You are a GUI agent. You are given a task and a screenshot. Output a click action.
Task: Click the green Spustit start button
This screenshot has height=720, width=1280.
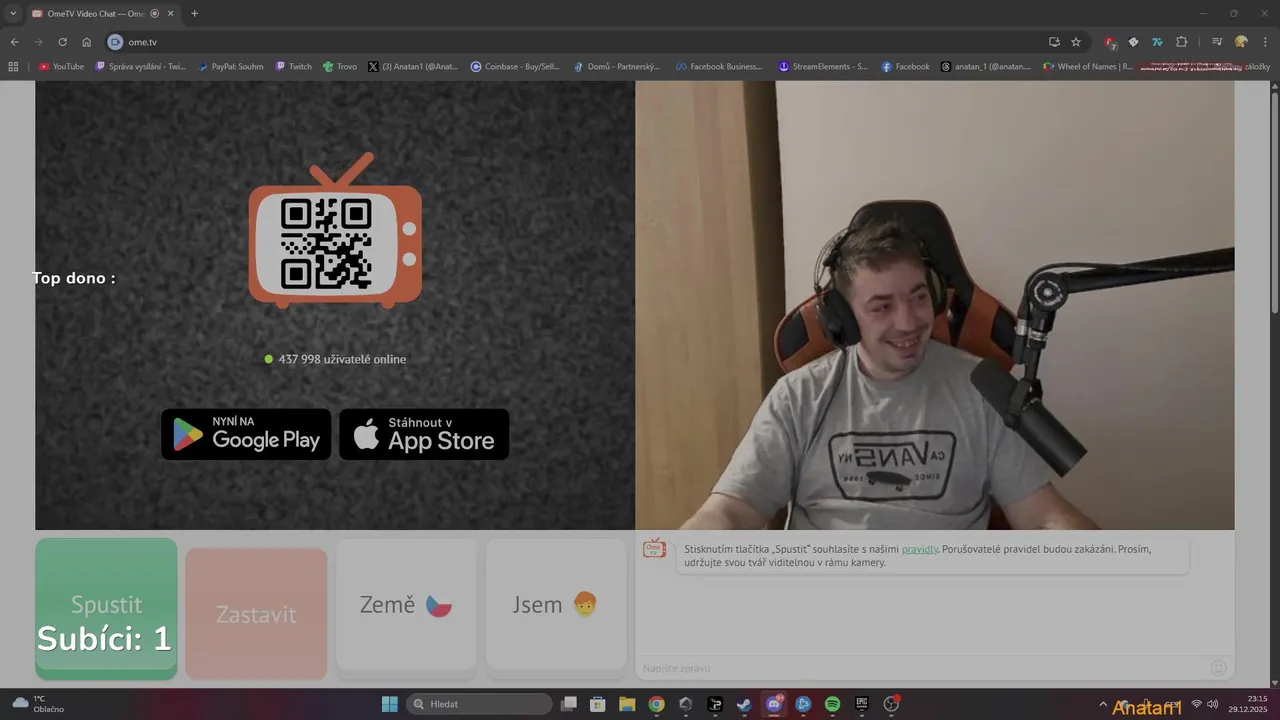(106, 609)
